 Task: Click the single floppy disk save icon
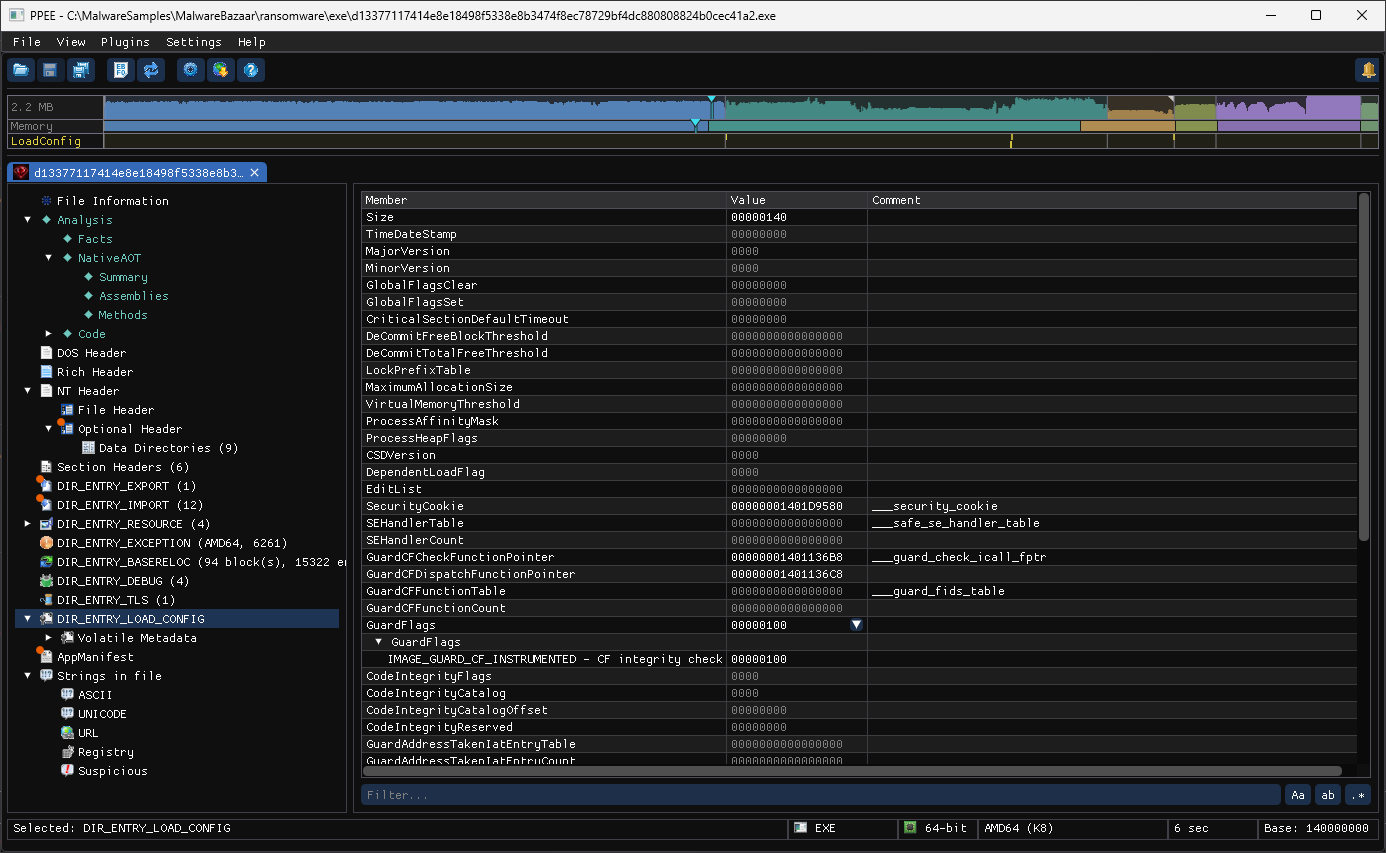pyautogui.click(x=50, y=70)
